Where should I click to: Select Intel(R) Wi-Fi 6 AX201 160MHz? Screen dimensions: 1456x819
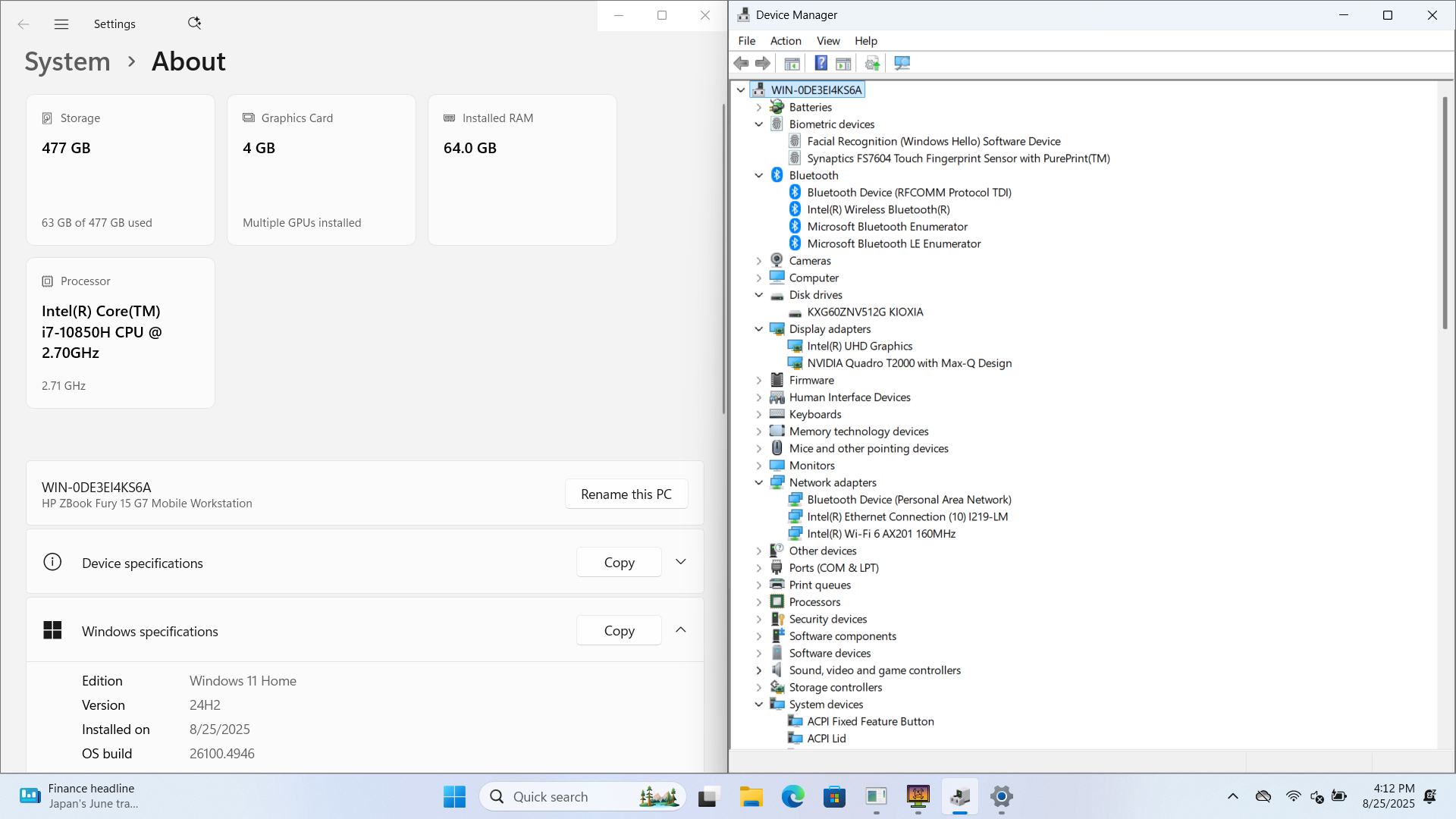(881, 534)
